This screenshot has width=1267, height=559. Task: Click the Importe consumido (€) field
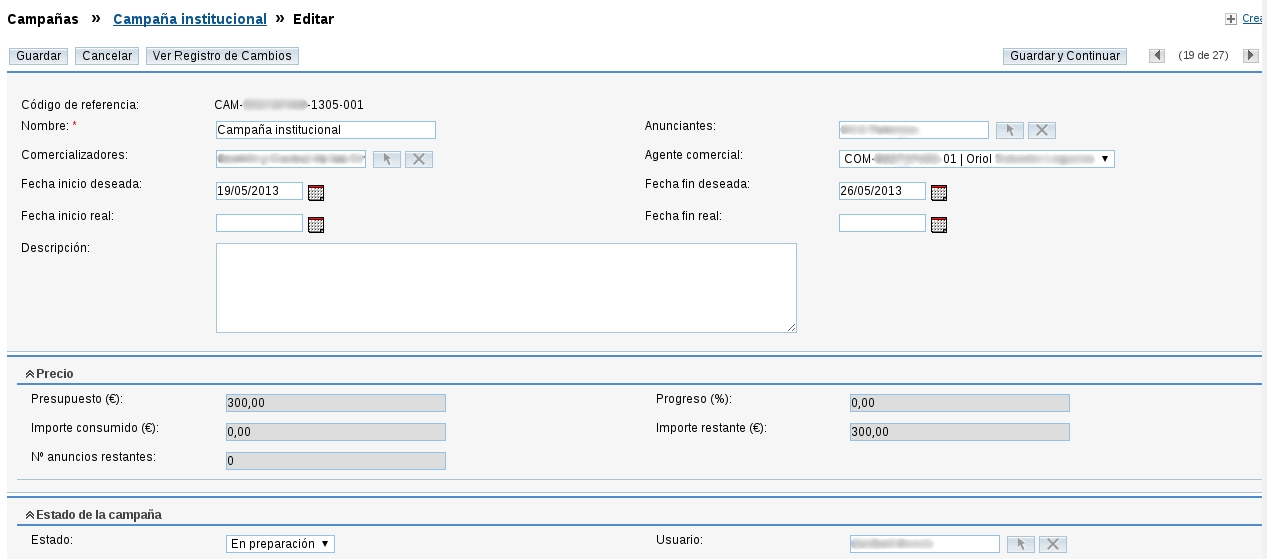(x=336, y=432)
